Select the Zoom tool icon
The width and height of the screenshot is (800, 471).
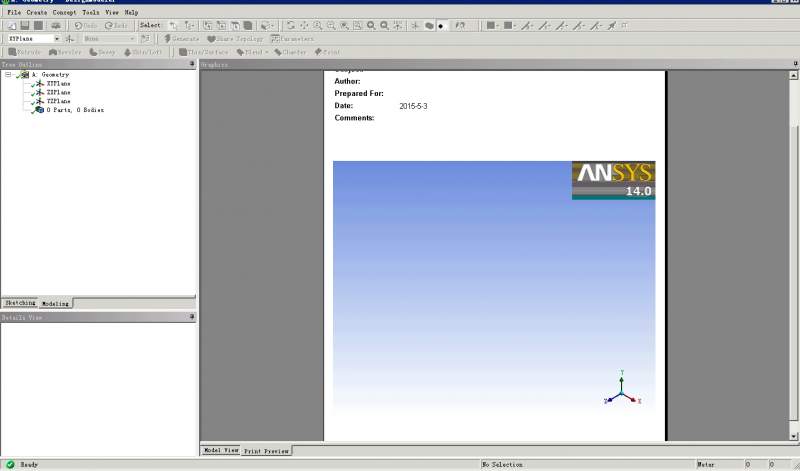click(x=317, y=26)
